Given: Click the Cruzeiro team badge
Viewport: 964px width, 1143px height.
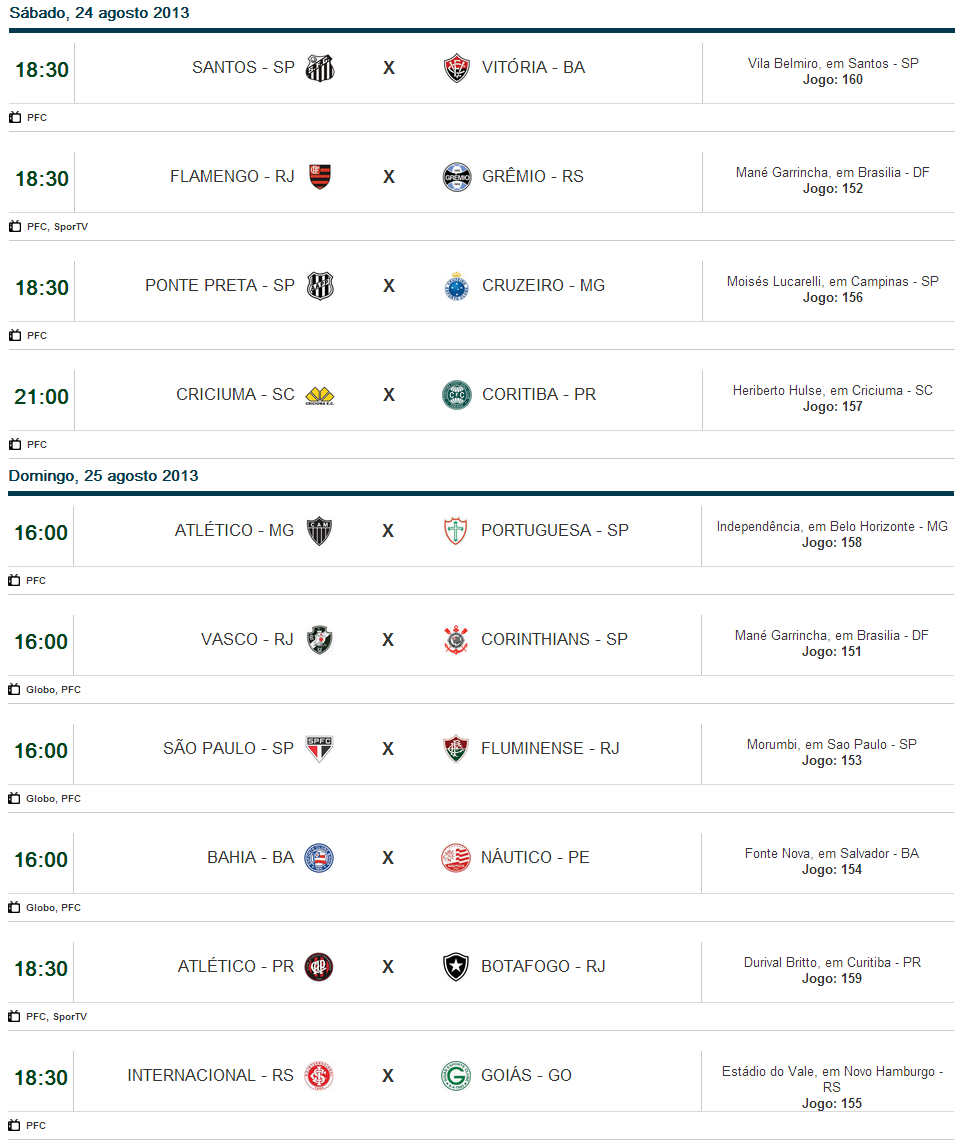Looking at the screenshot, I should pos(456,286).
